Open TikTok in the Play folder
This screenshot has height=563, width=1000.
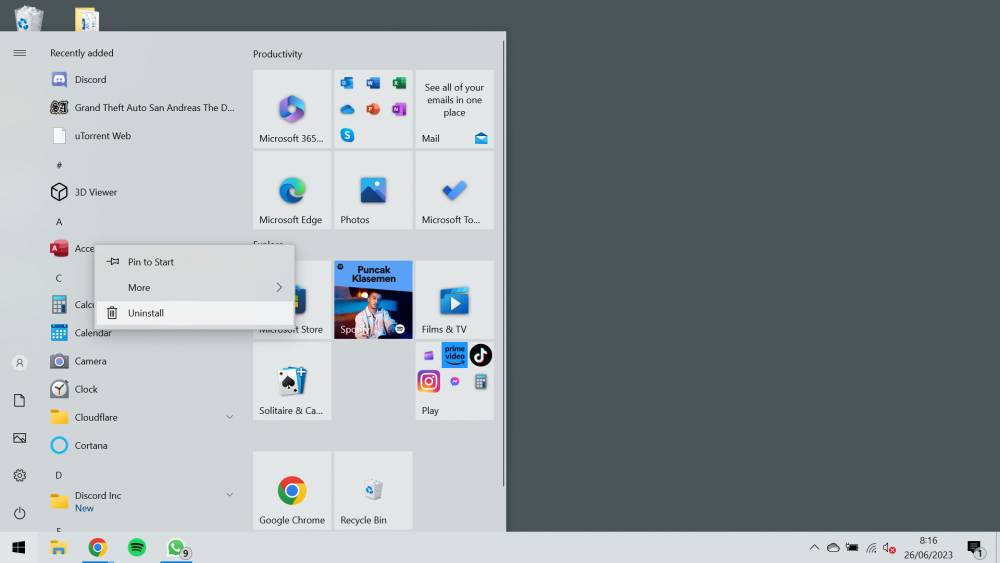coord(481,355)
